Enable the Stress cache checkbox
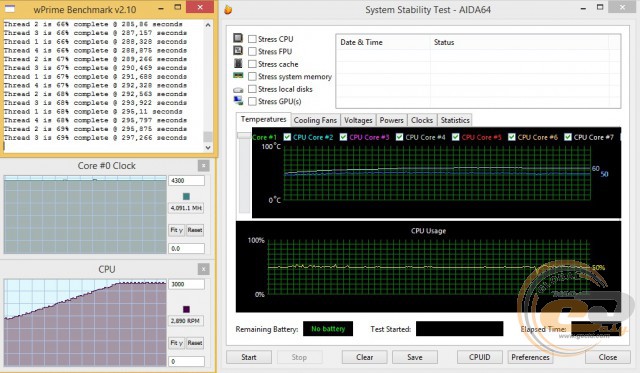640x373 pixels. tap(252, 64)
